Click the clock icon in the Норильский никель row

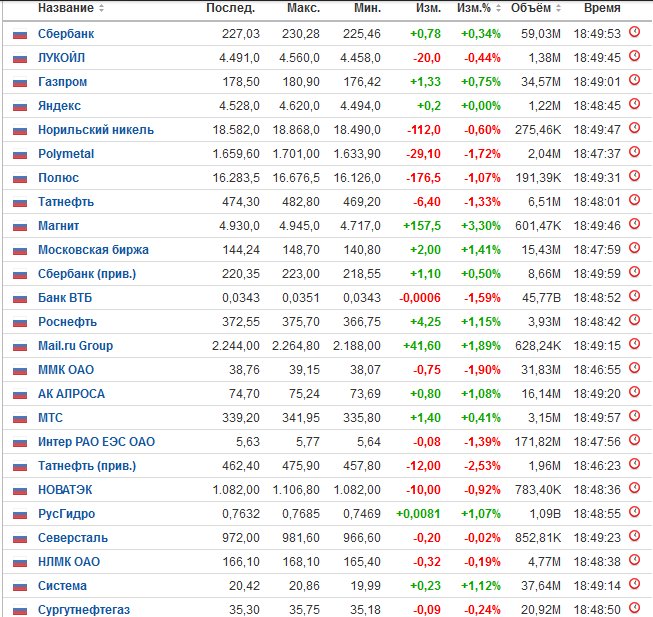click(634, 128)
